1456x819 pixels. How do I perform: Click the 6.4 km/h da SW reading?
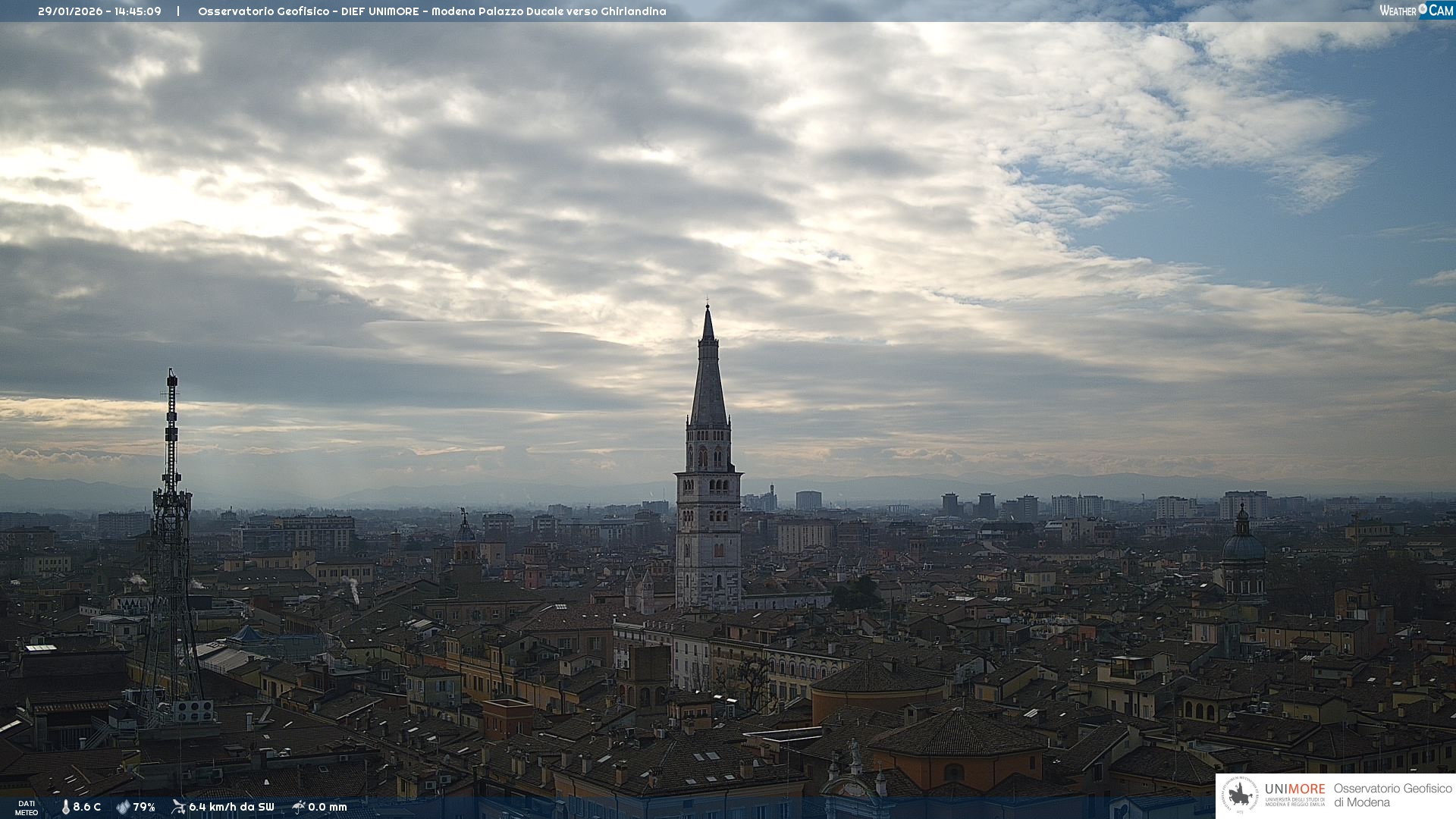(231, 807)
